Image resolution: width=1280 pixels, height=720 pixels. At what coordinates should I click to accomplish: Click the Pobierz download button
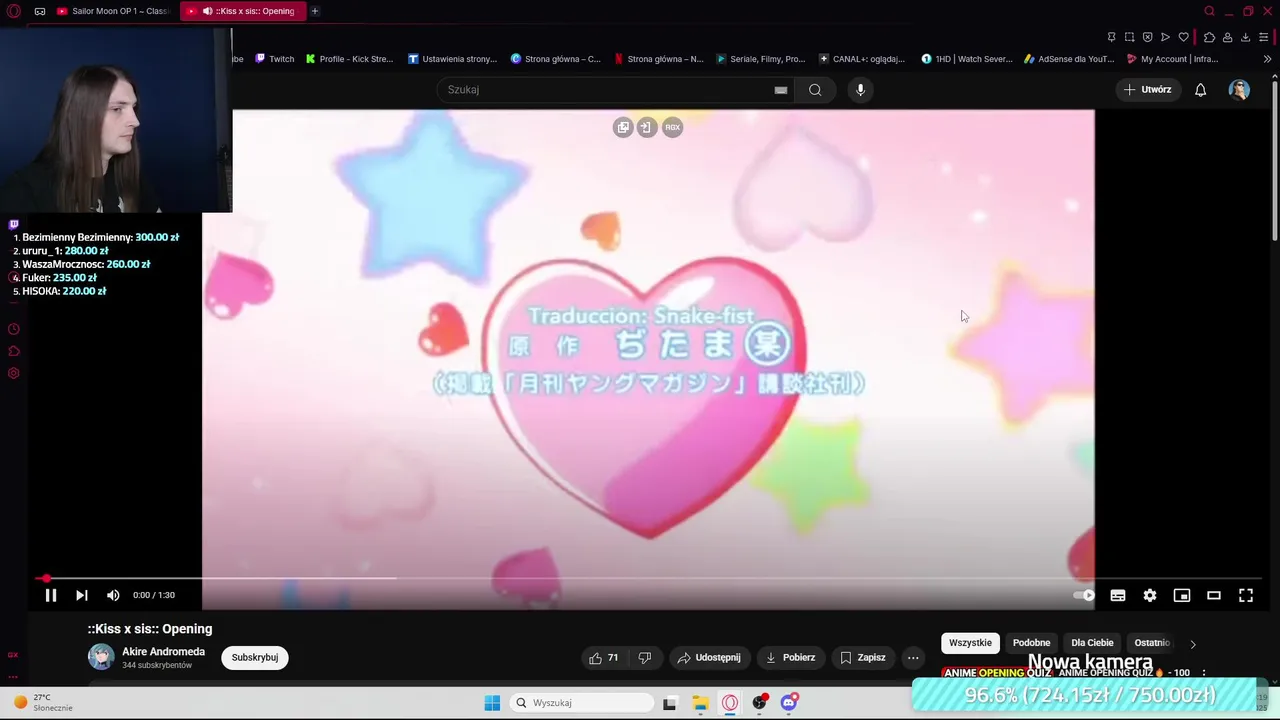tap(790, 657)
